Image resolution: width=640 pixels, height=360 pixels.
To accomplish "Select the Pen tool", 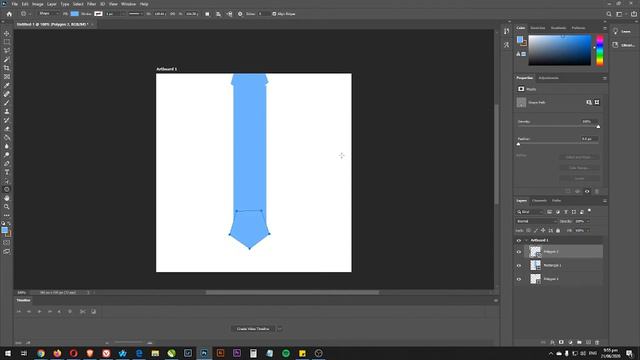I will pyautogui.click(x=7, y=164).
